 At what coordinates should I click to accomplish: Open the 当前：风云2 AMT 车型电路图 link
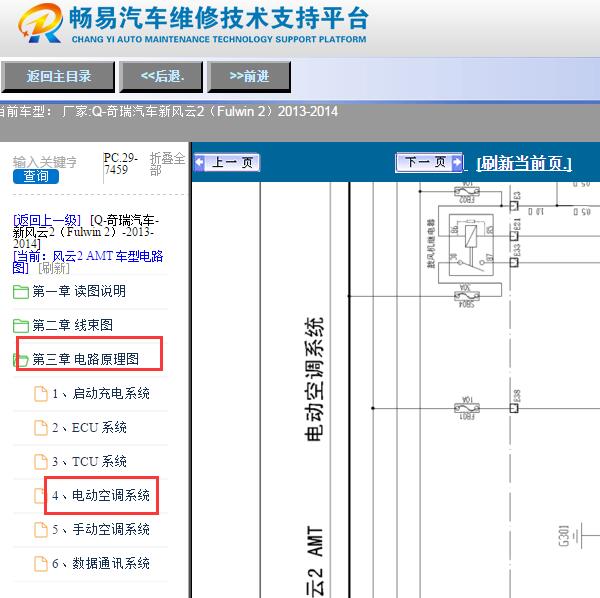88,262
